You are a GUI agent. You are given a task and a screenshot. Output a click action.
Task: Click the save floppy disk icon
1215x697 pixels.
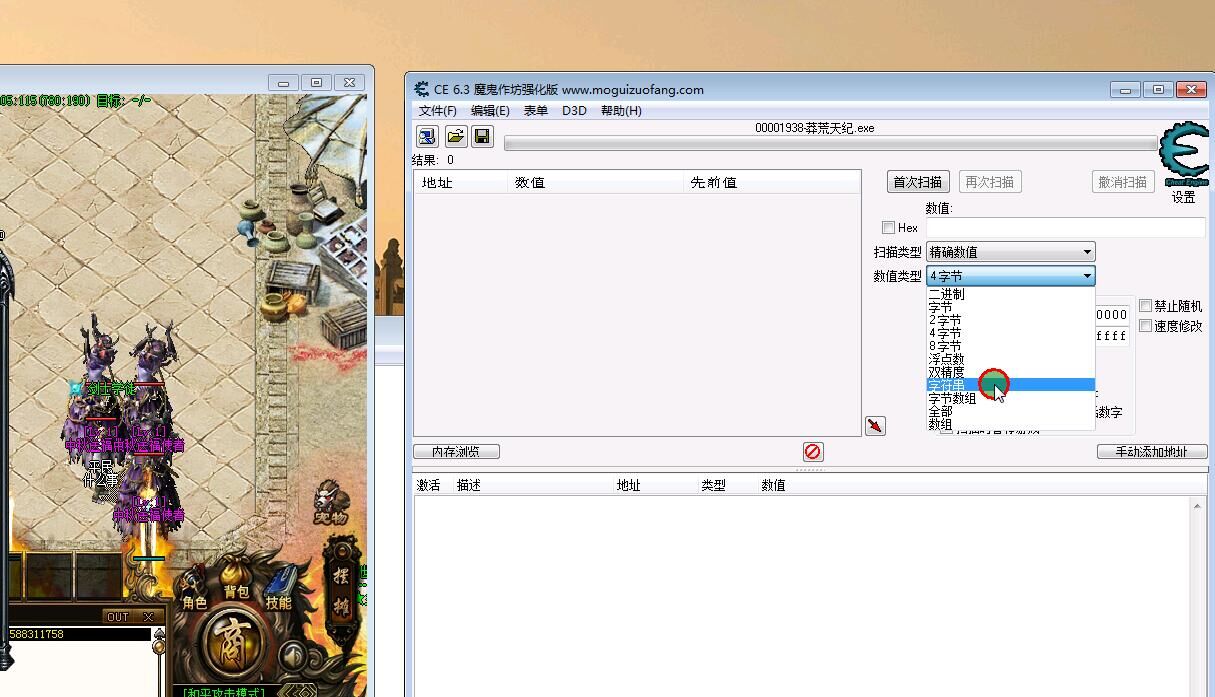tap(482, 136)
